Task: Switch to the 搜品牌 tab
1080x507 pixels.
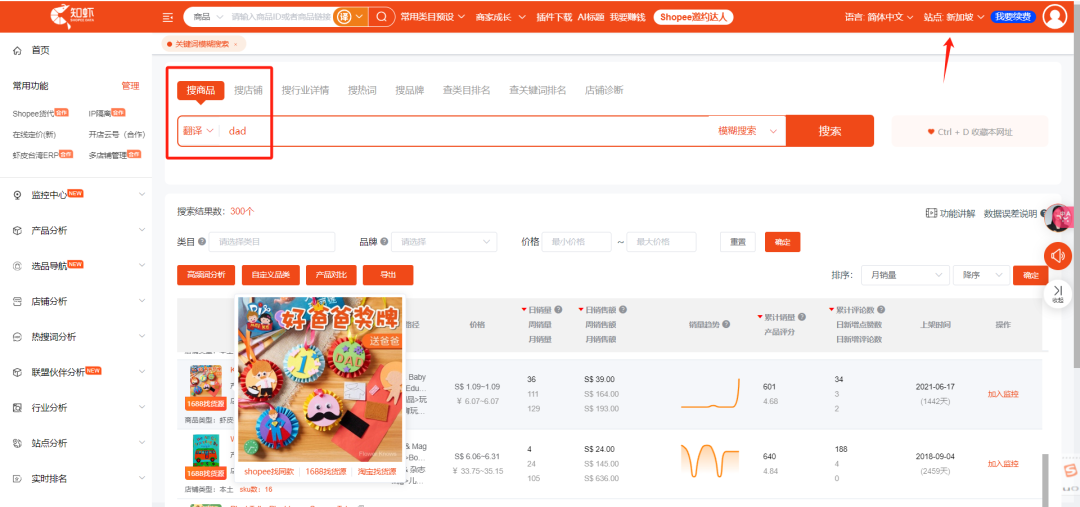Action: (410, 90)
